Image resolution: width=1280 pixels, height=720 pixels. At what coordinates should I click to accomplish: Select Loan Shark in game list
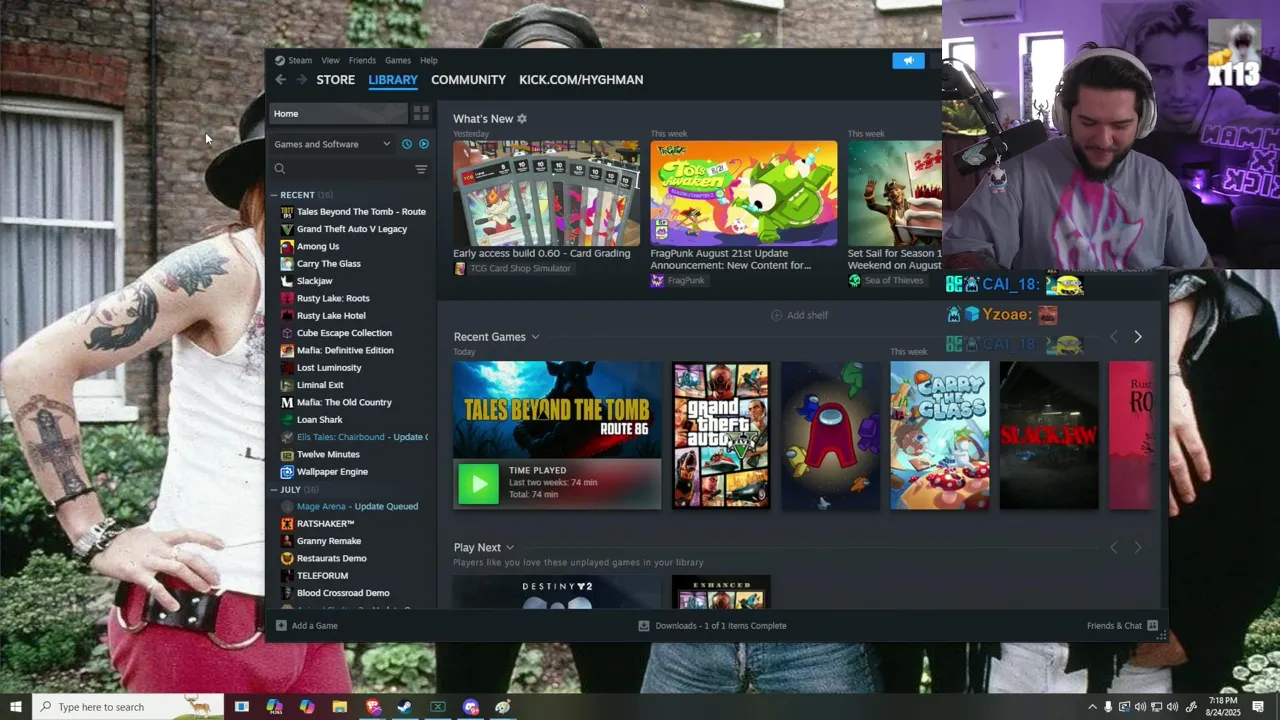click(x=319, y=420)
